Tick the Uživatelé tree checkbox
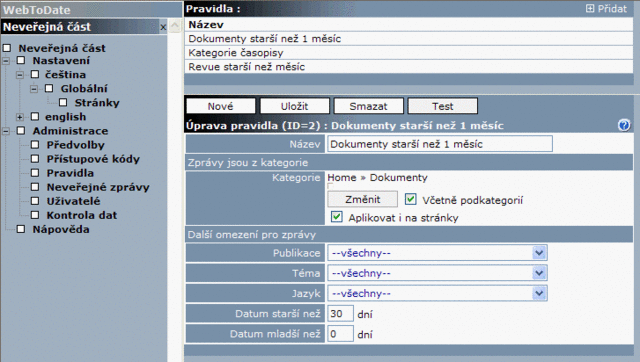 [x=35, y=201]
